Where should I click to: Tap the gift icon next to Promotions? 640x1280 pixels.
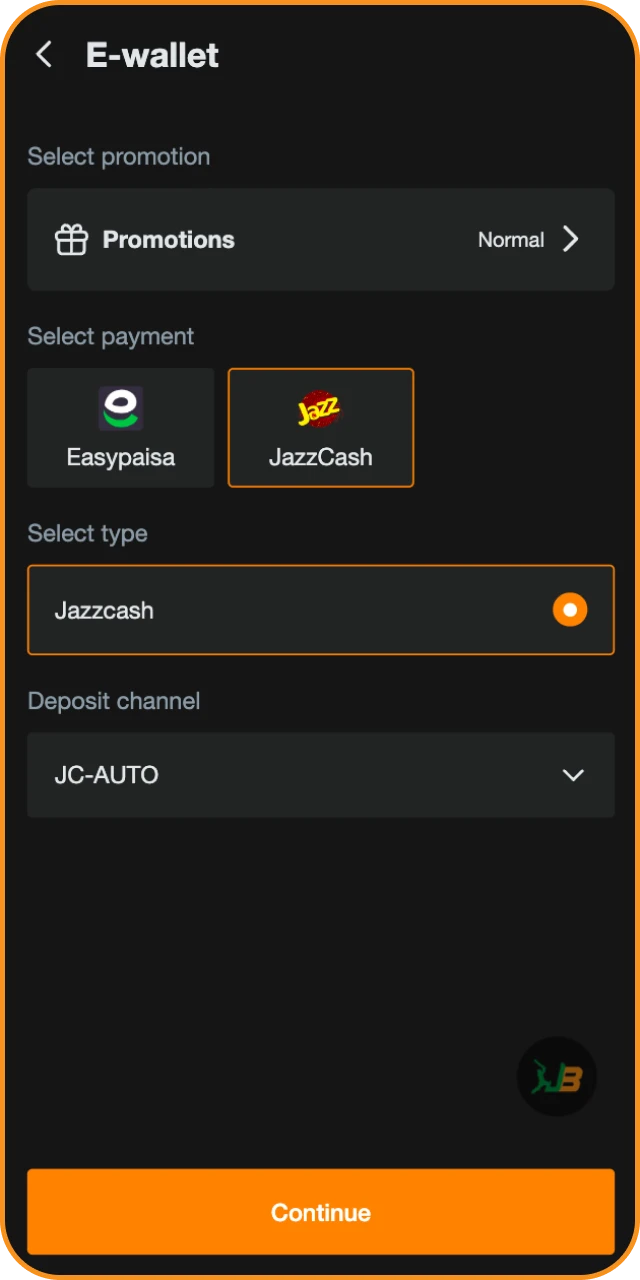[70, 239]
